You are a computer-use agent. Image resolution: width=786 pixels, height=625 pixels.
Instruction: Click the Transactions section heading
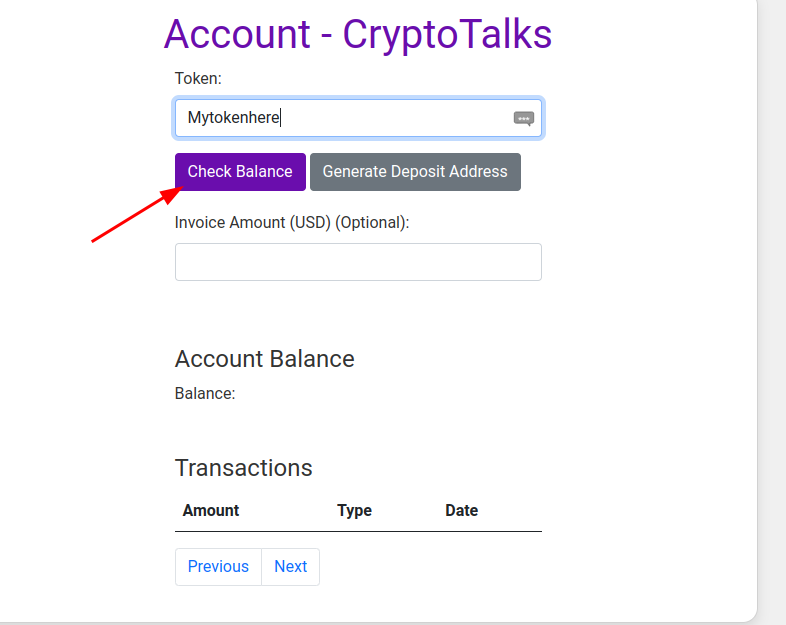243,468
